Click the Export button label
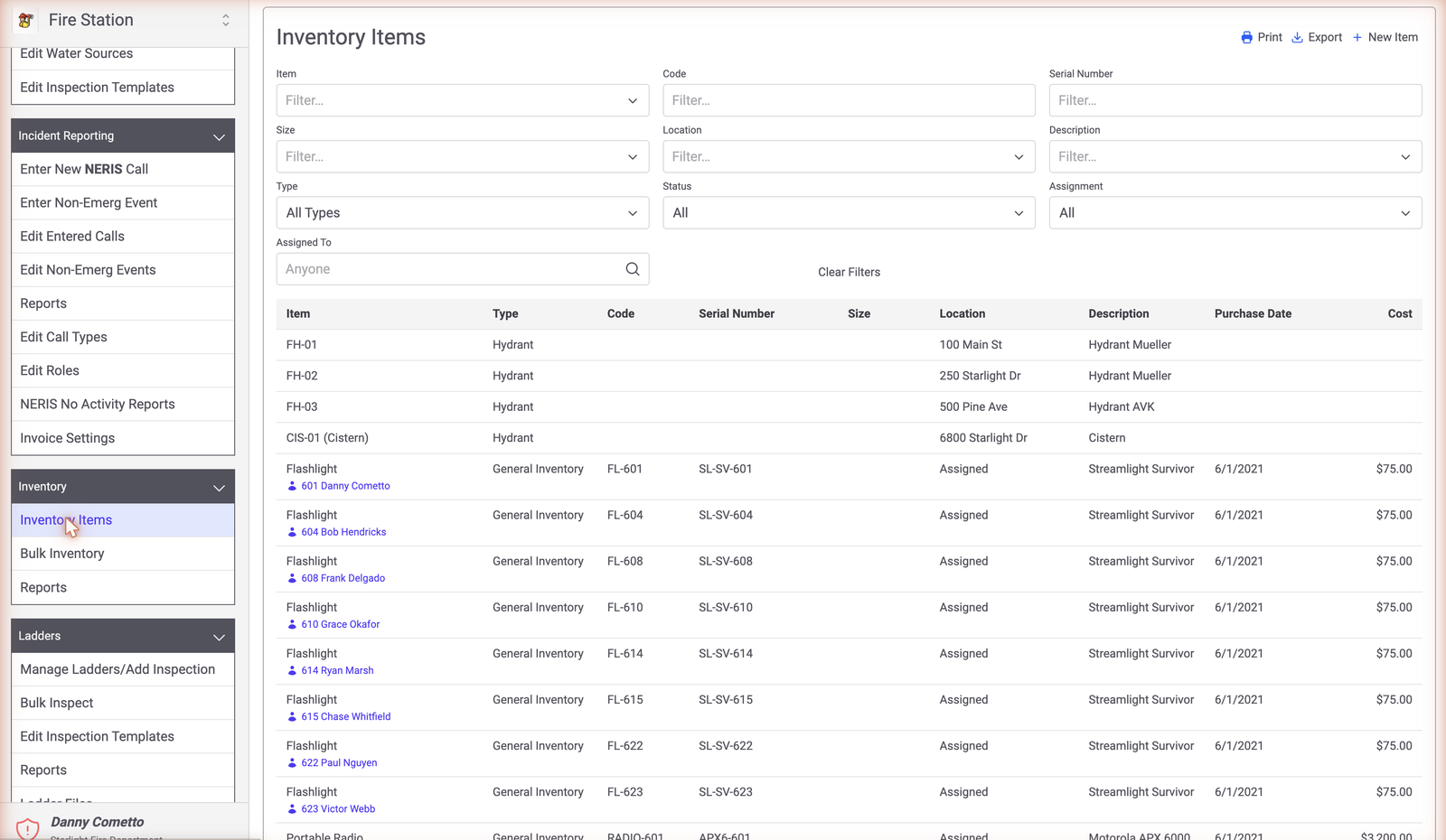This screenshot has width=1446, height=840. 1325,37
